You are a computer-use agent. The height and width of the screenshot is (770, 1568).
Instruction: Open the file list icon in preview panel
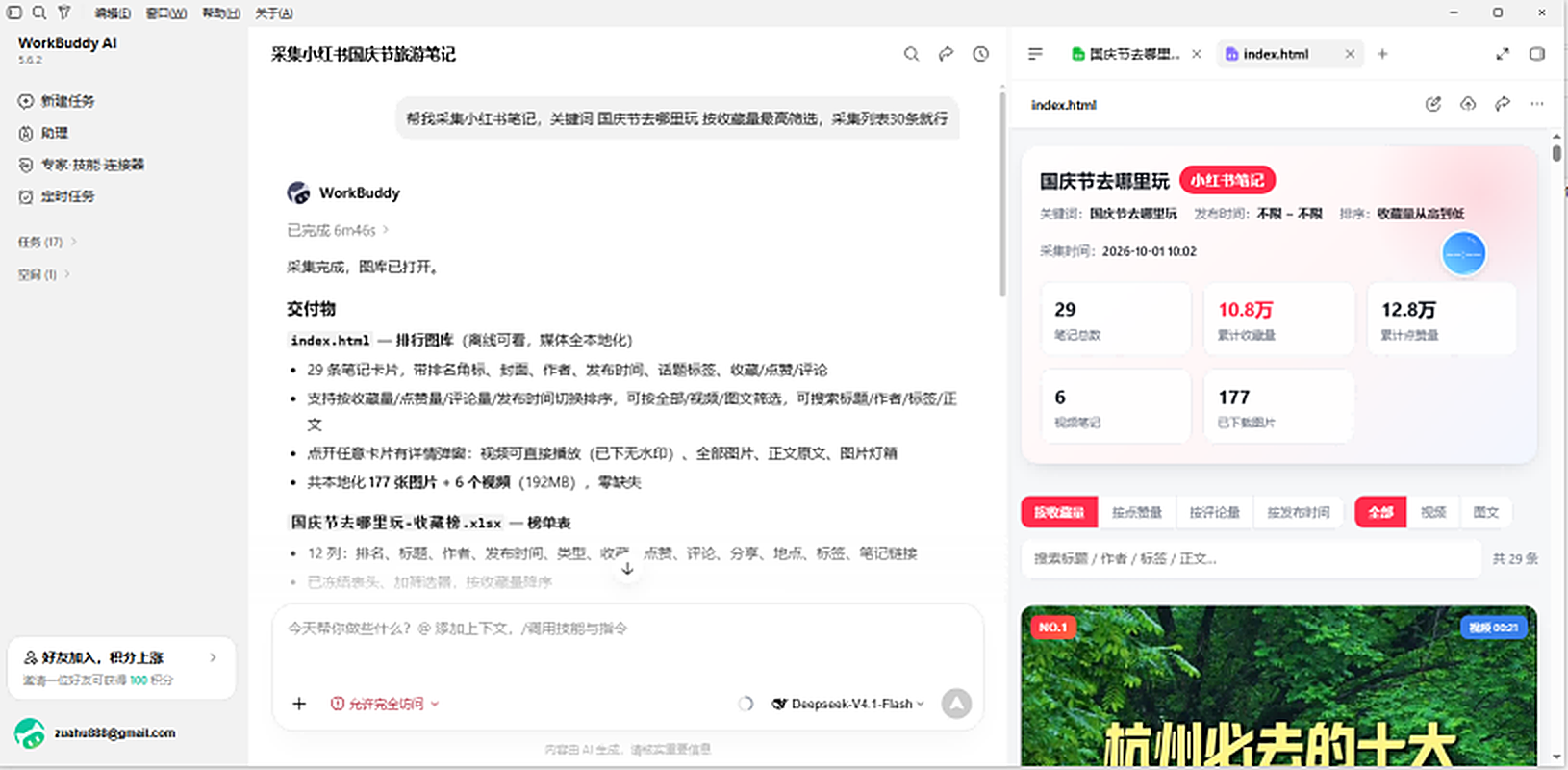tap(1035, 54)
